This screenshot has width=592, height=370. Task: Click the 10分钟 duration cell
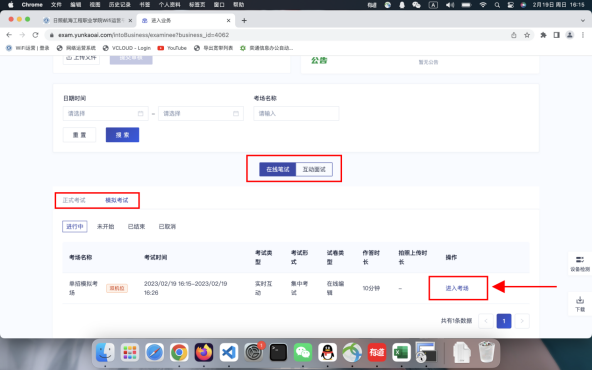371,288
